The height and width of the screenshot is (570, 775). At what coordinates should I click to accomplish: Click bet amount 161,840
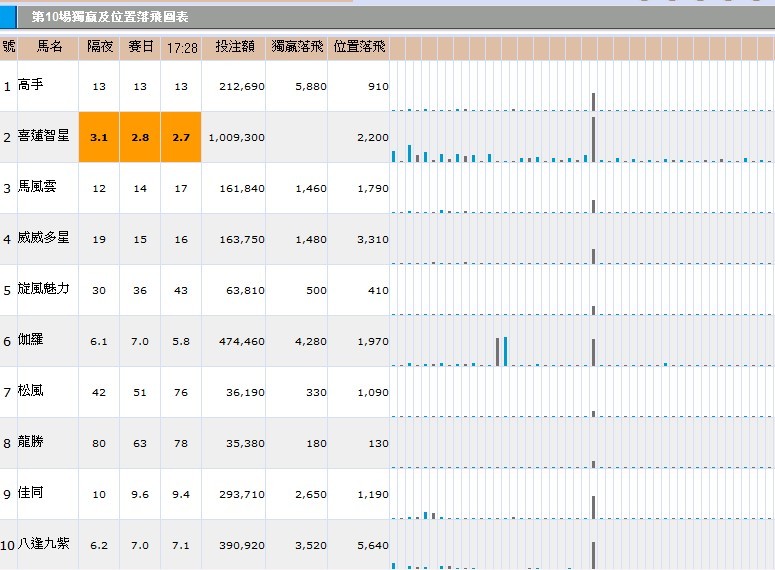click(242, 188)
